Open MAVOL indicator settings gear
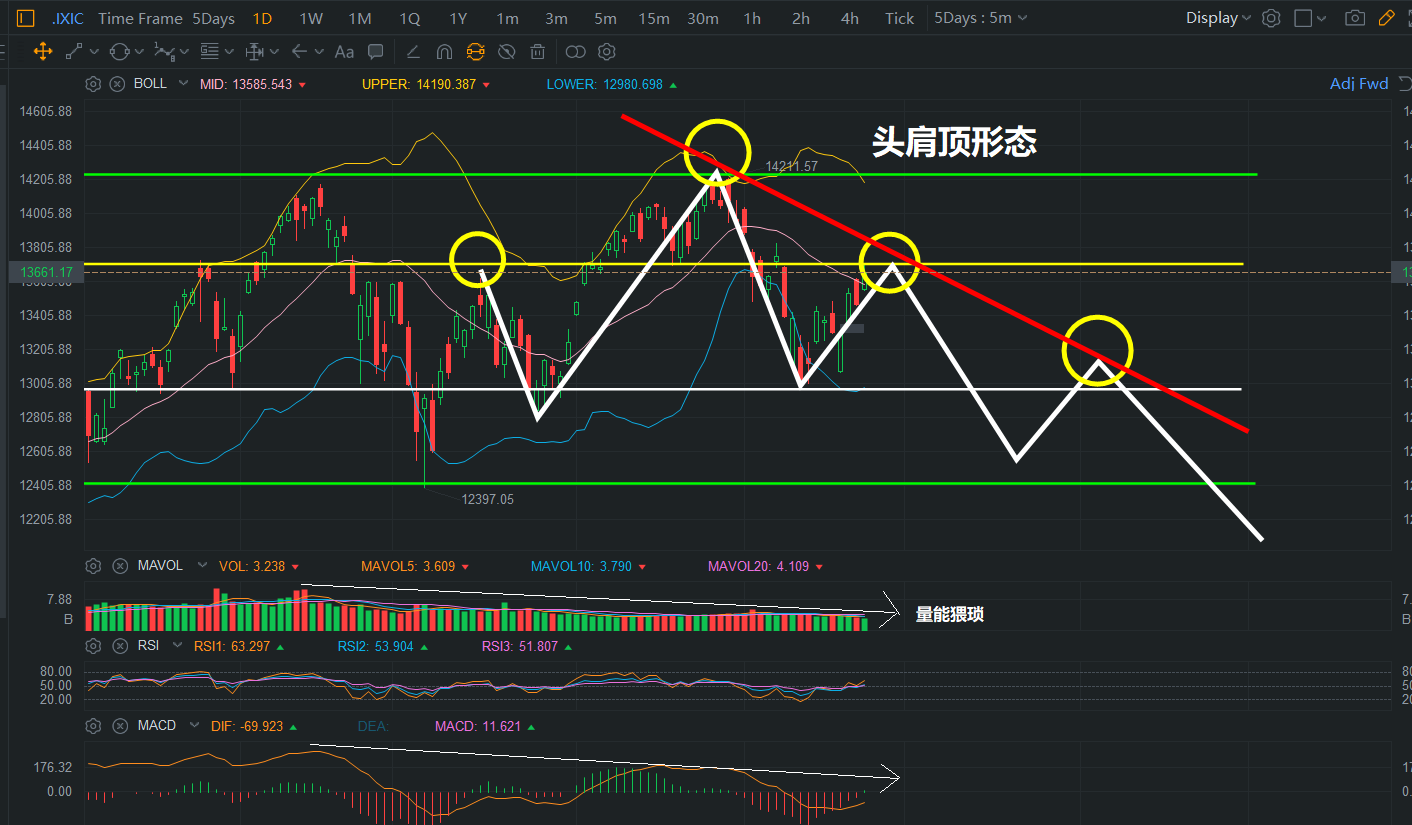The width and height of the screenshot is (1412, 825). 93,566
